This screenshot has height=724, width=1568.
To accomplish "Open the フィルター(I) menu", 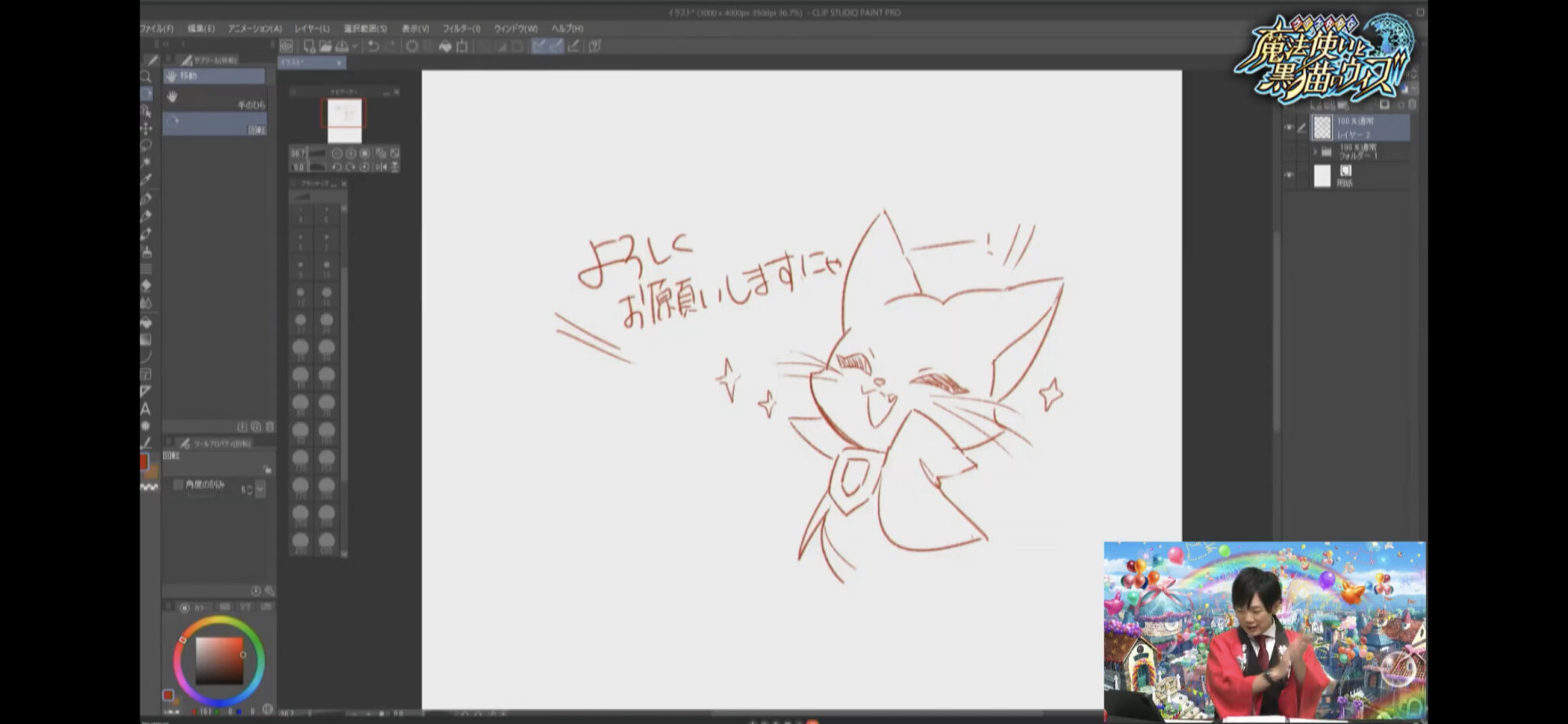I will pyautogui.click(x=461, y=28).
